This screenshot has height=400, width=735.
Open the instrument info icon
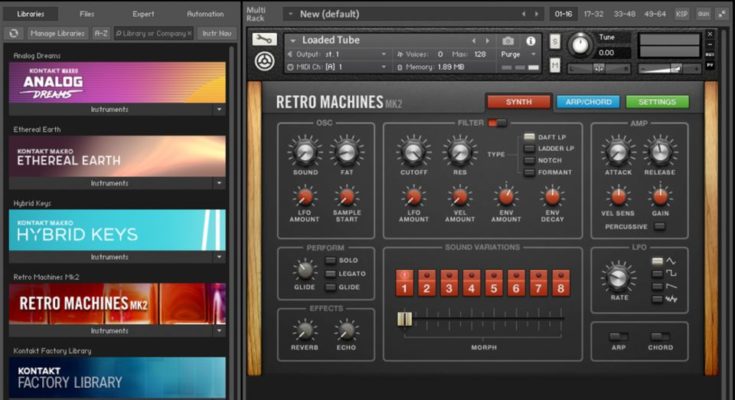530,41
